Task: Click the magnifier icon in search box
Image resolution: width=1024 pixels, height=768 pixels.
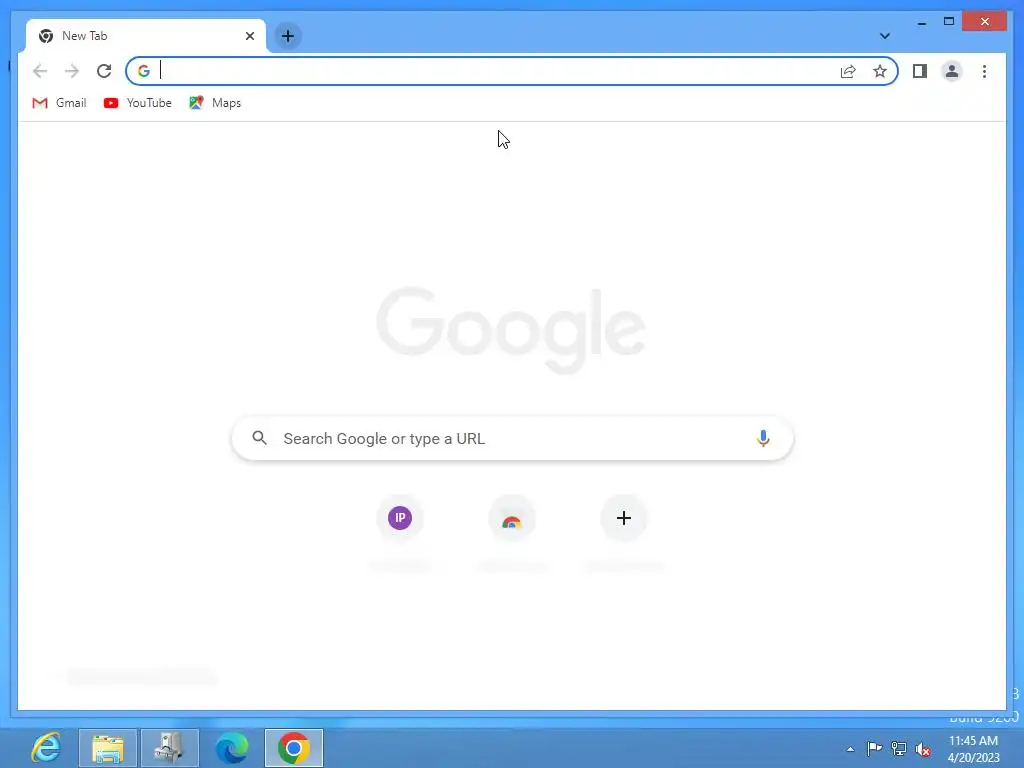Action: click(x=259, y=438)
